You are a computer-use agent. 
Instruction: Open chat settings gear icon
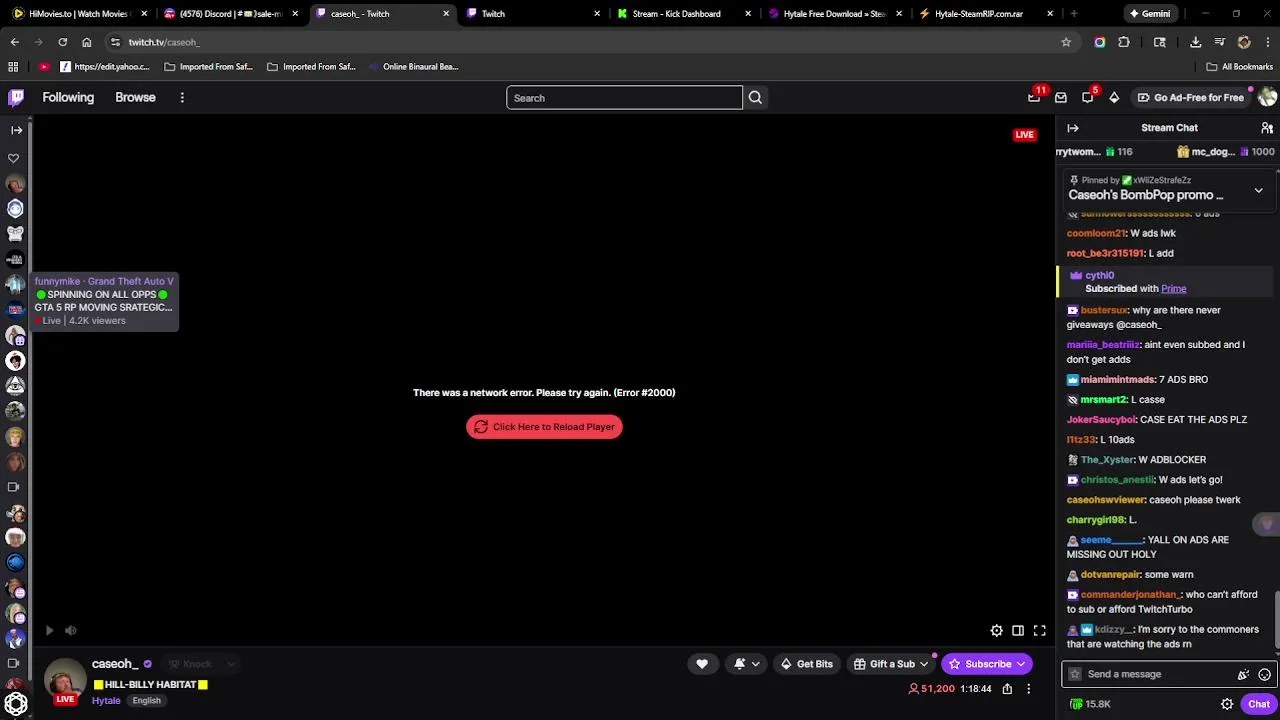1227,704
